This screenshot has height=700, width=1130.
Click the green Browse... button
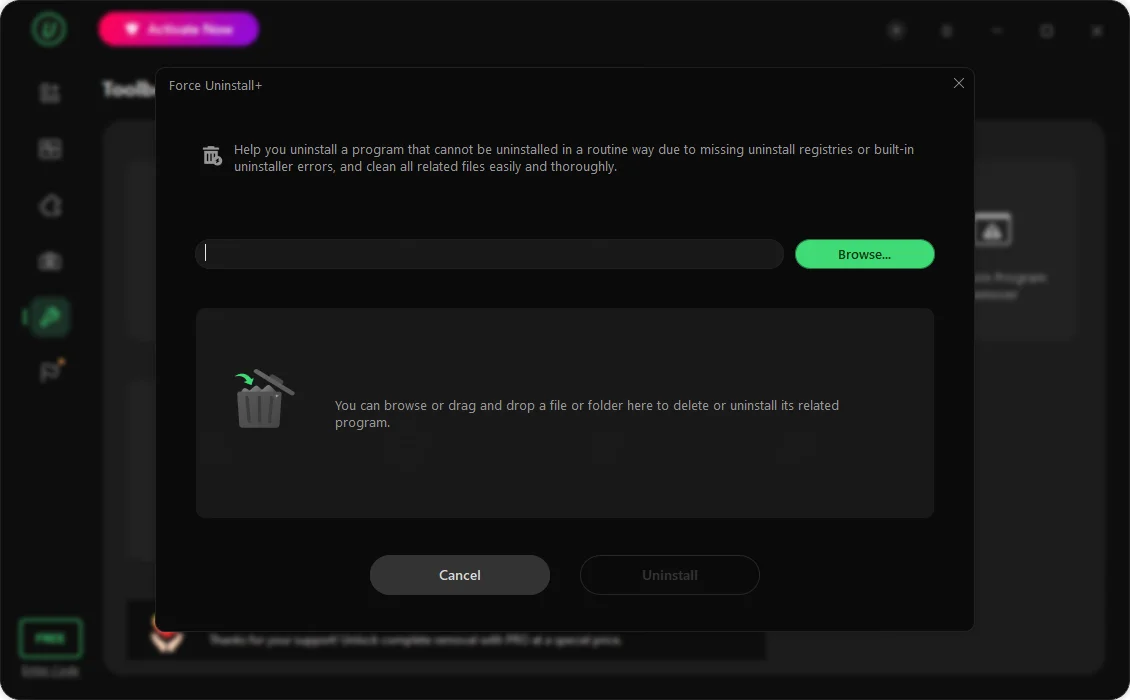point(864,254)
